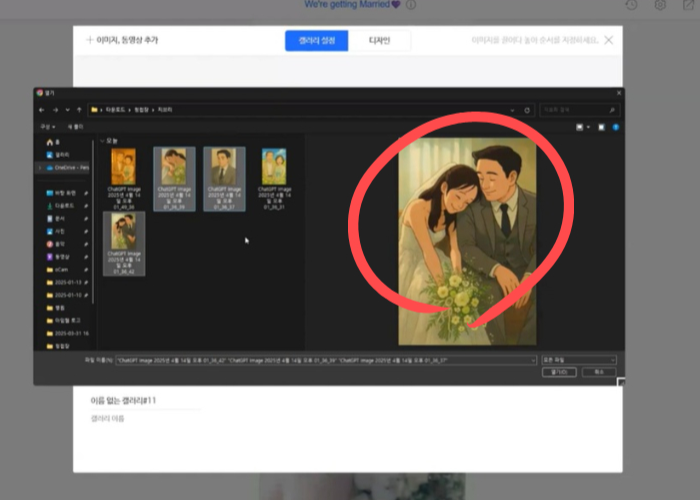Expand the OneDrive tree item
Screen dimensions: 700x500
tap(40, 168)
